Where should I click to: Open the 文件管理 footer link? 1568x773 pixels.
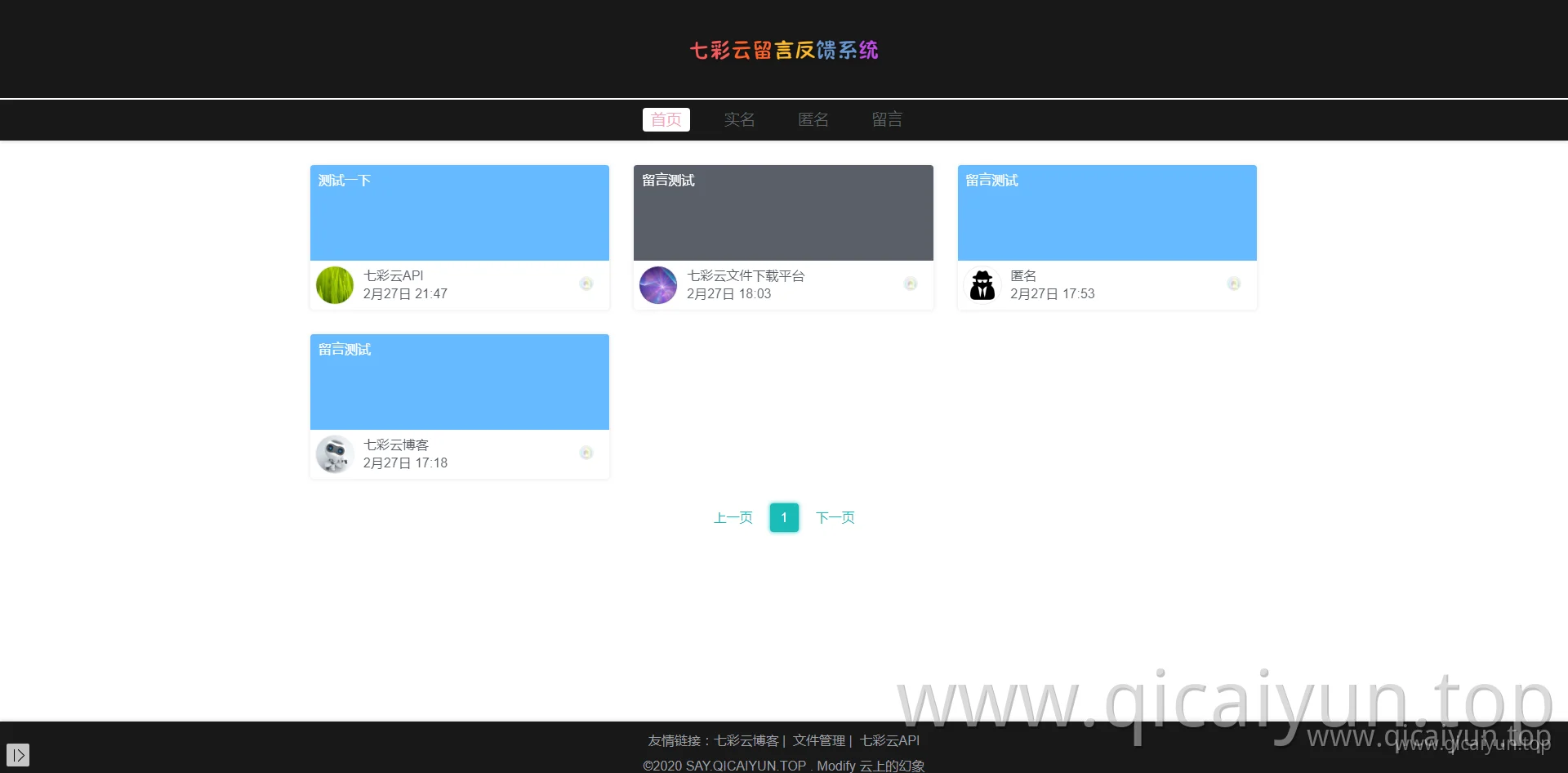[819, 740]
